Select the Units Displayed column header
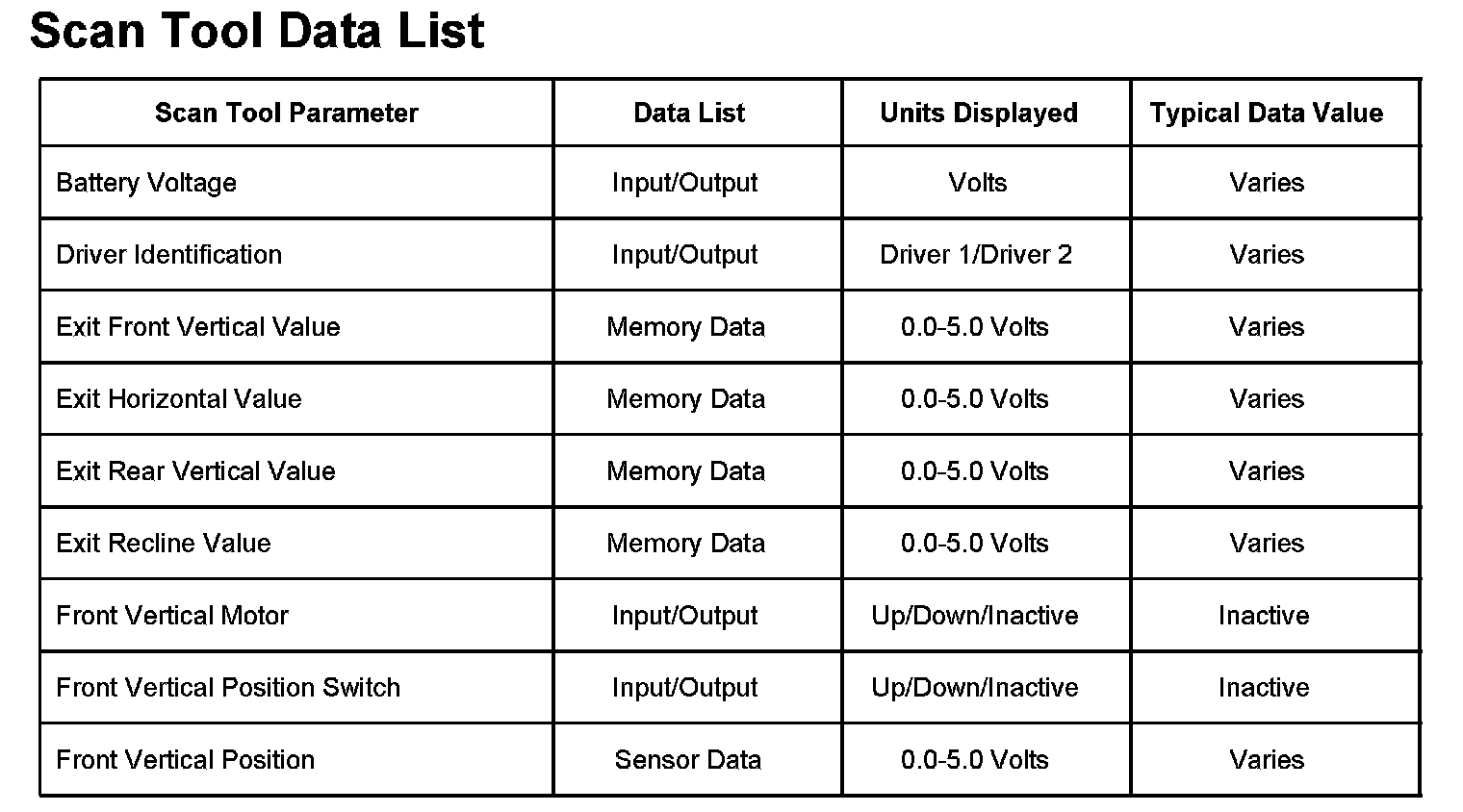 pos(979,114)
